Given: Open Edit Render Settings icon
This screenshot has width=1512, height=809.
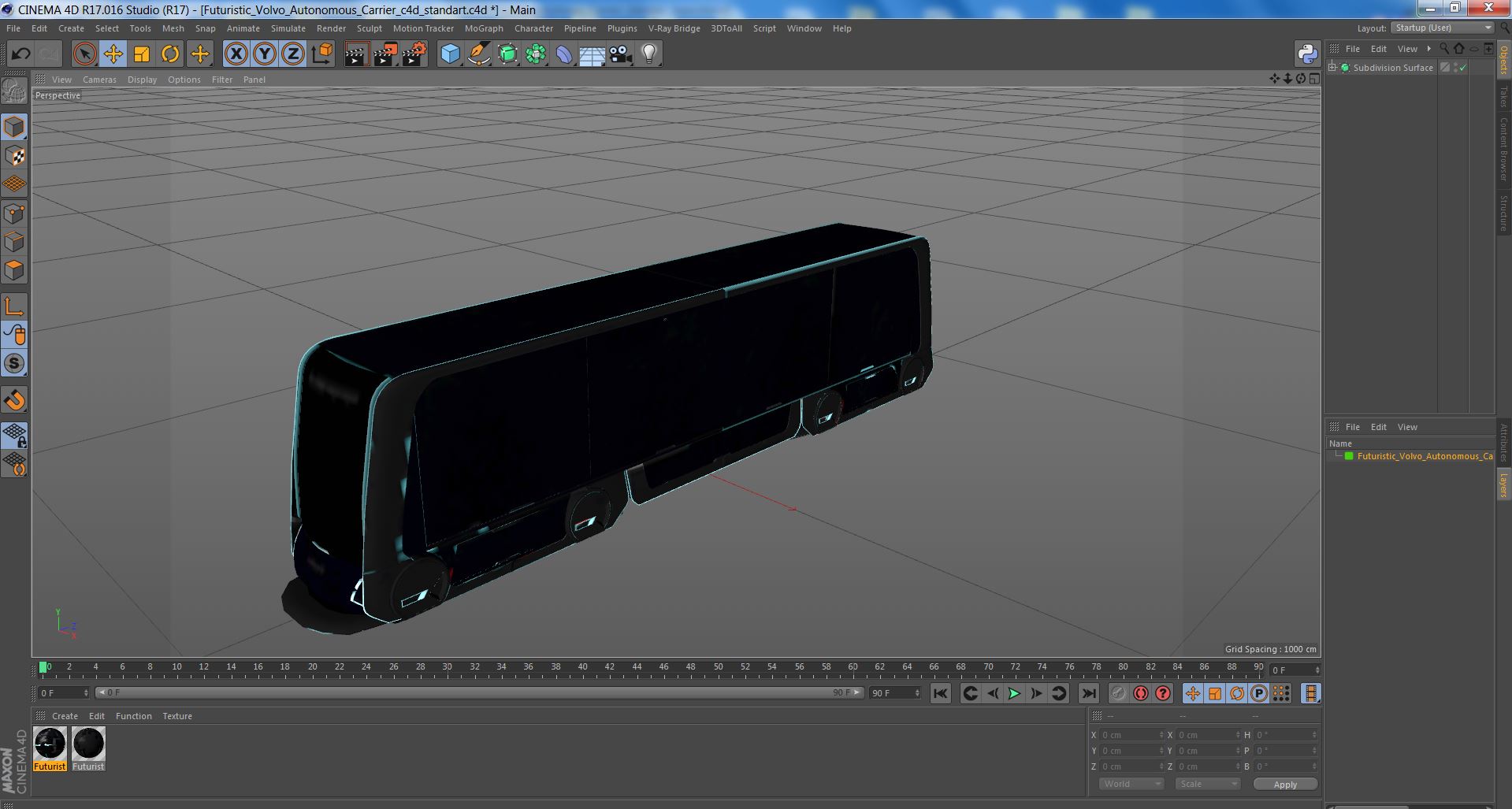Looking at the screenshot, I should point(414,54).
